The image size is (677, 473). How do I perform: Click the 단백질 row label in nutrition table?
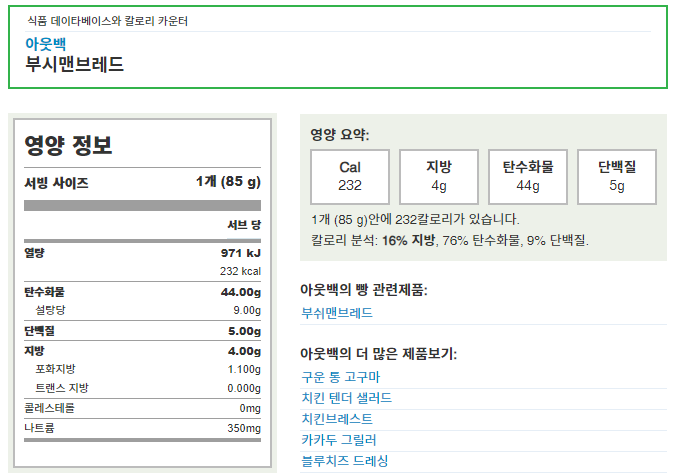[39, 331]
